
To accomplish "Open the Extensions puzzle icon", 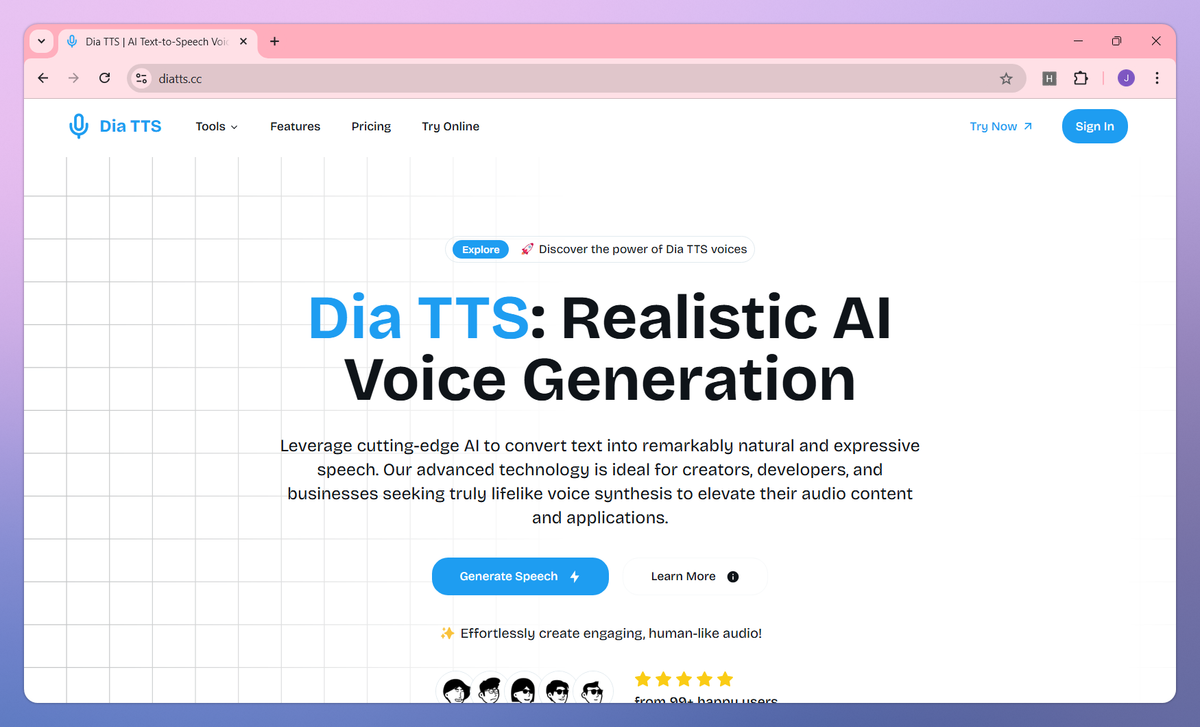I will [x=1080, y=78].
